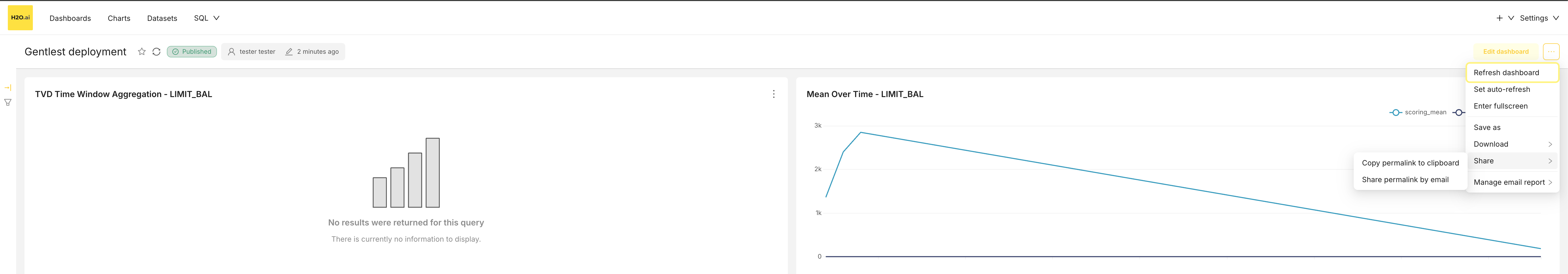This screenshot has height=274, width=1568.
Task: Click the Gentlest deployment title
Action: pyautogui.click(x=75, y=52)
